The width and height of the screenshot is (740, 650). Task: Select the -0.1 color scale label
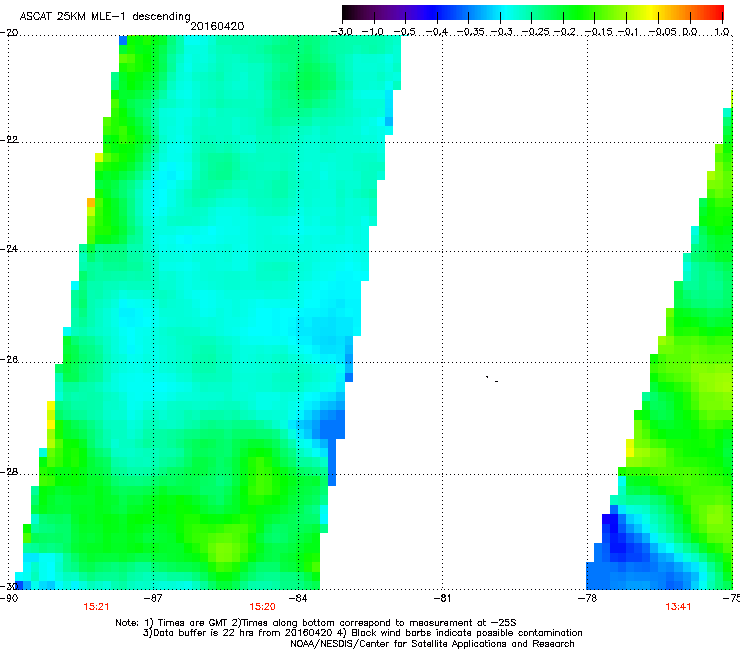[628, 32]
